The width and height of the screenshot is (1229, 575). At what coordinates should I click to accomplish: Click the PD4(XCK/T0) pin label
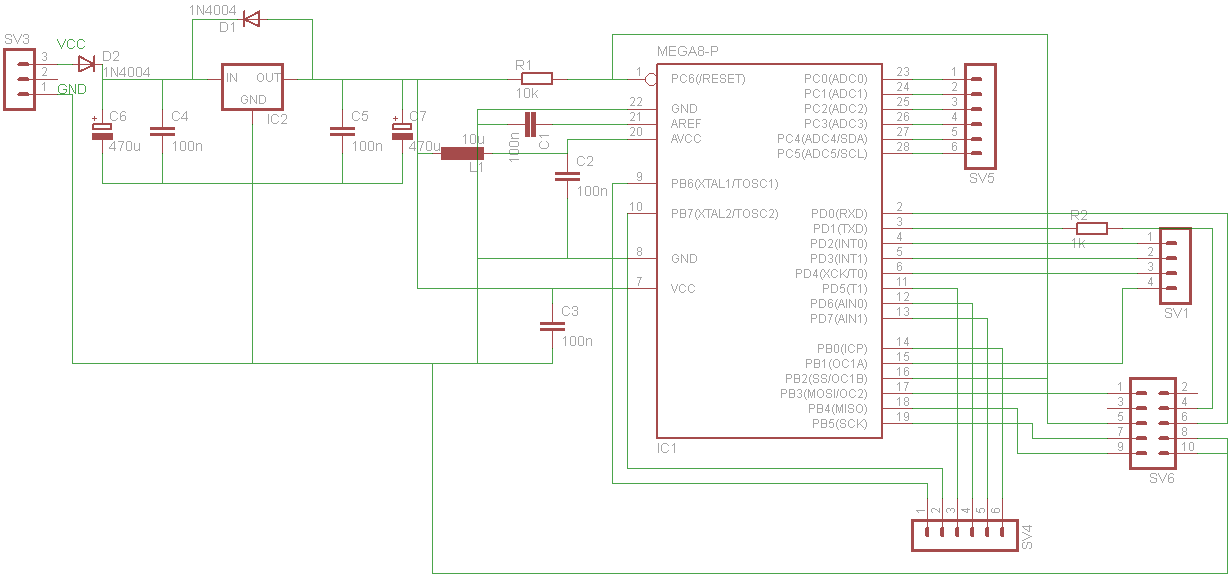[x=832, y=274]
